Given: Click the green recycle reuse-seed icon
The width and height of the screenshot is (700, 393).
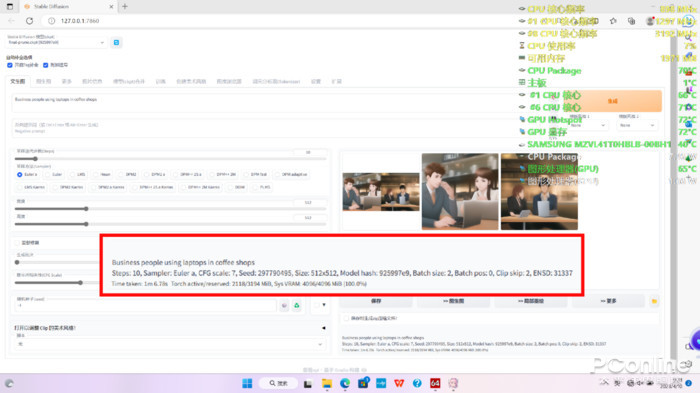Looking at the screenshot, I should 297,305.
